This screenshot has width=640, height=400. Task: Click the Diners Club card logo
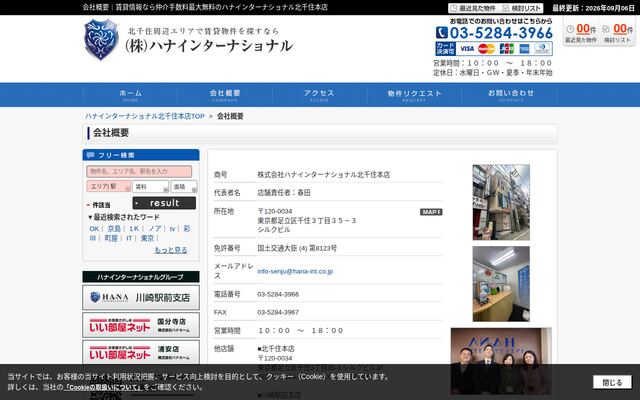click(542, 49)
